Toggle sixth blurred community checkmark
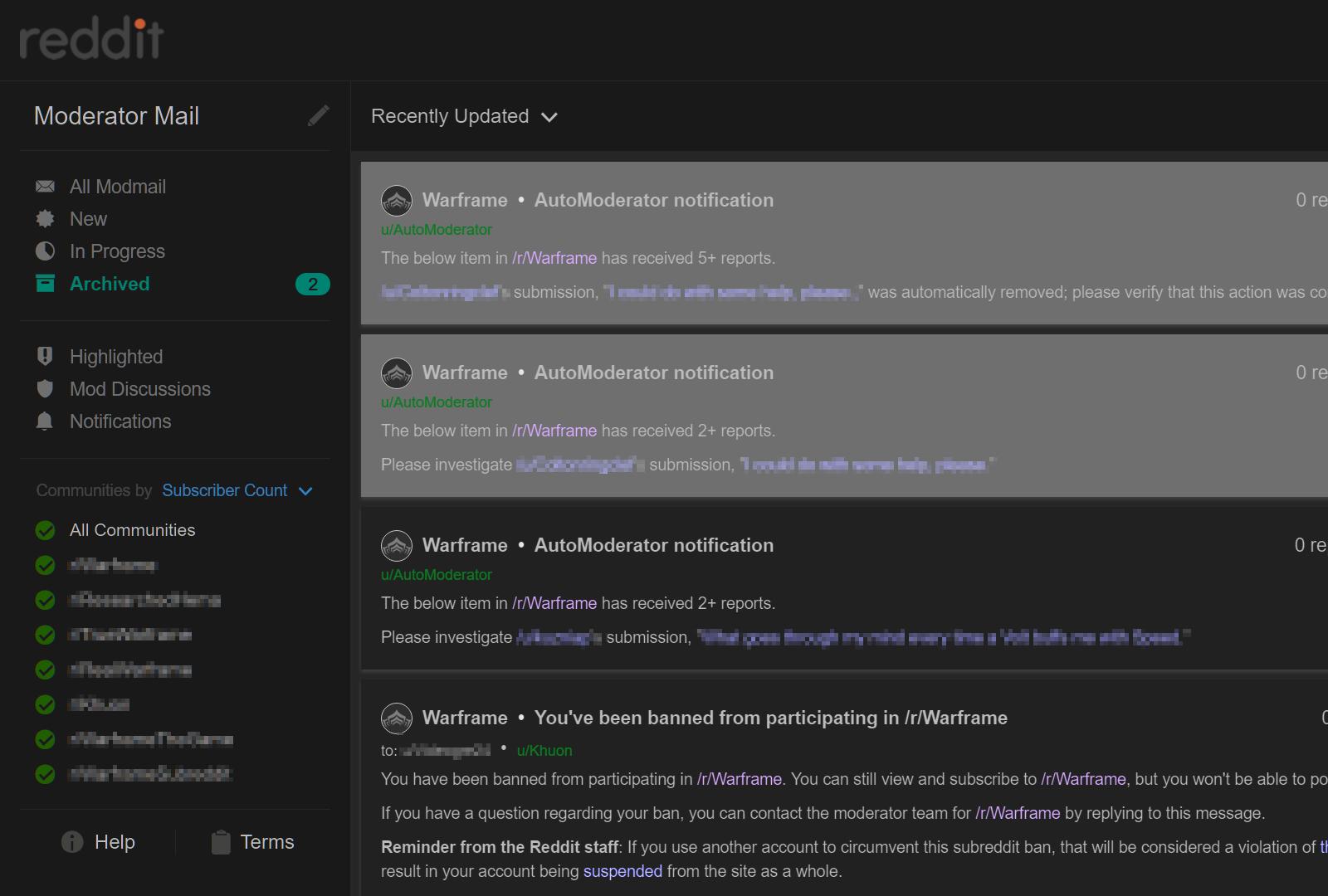This screenshot has width=1328, height=896. 46,739
